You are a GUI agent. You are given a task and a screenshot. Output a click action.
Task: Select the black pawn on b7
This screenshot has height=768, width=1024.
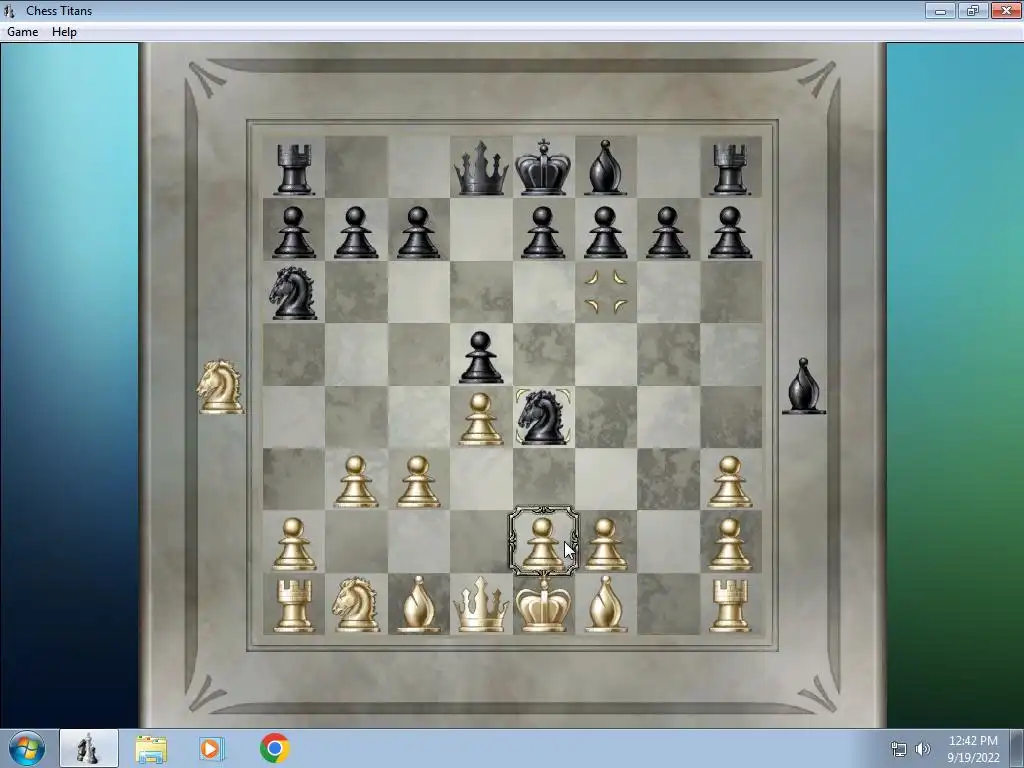click(x=355, y=232)
